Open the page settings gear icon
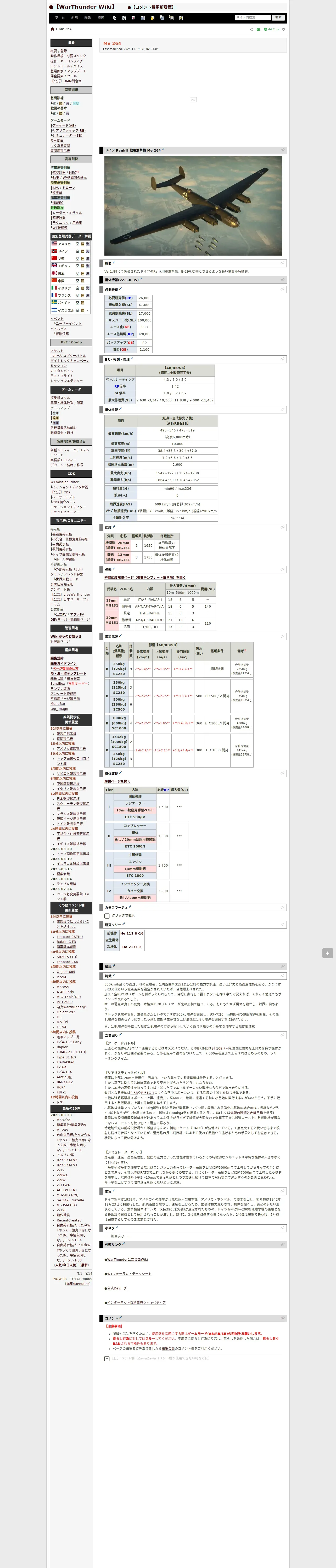This screenshot has width=336, height=1568. [284, 29]
